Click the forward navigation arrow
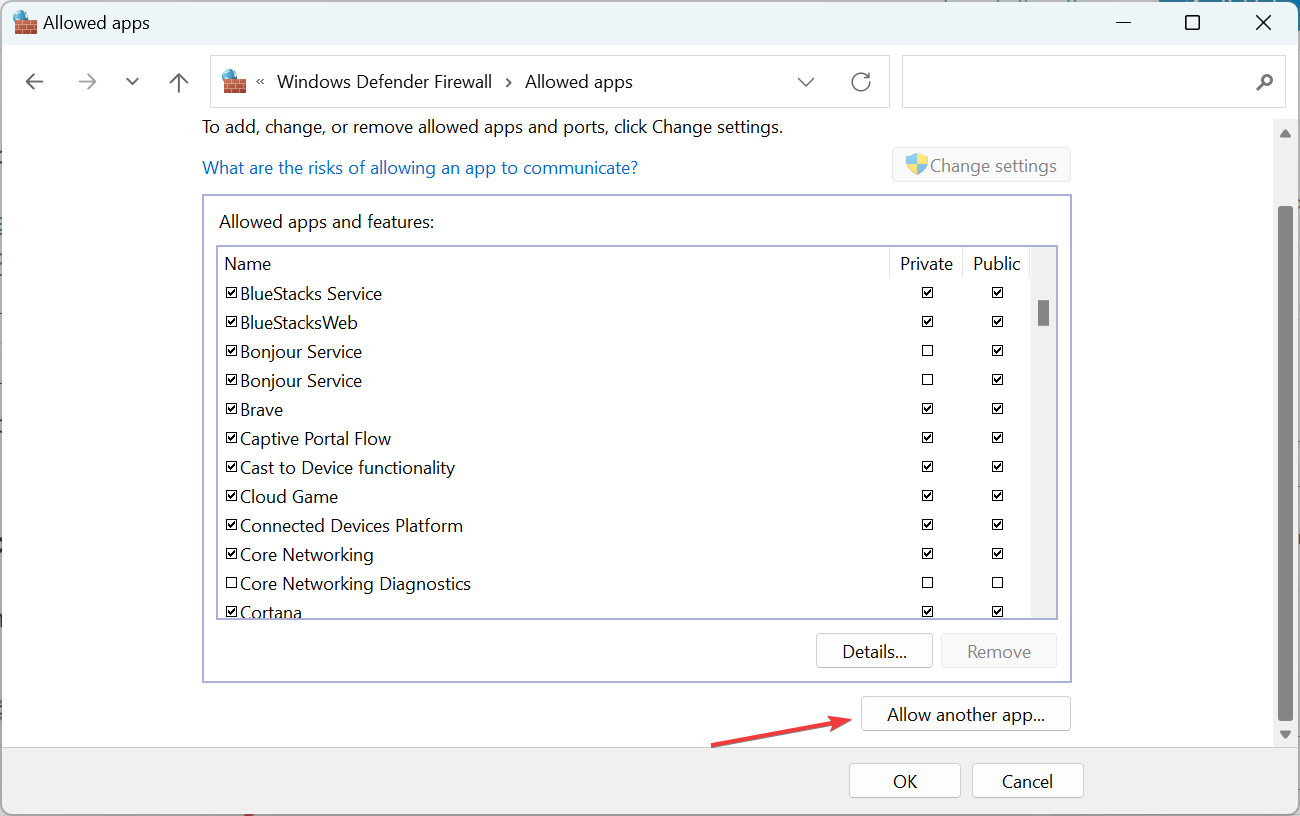The height and width of the screenshot is (816, 1300). point(88,82)
